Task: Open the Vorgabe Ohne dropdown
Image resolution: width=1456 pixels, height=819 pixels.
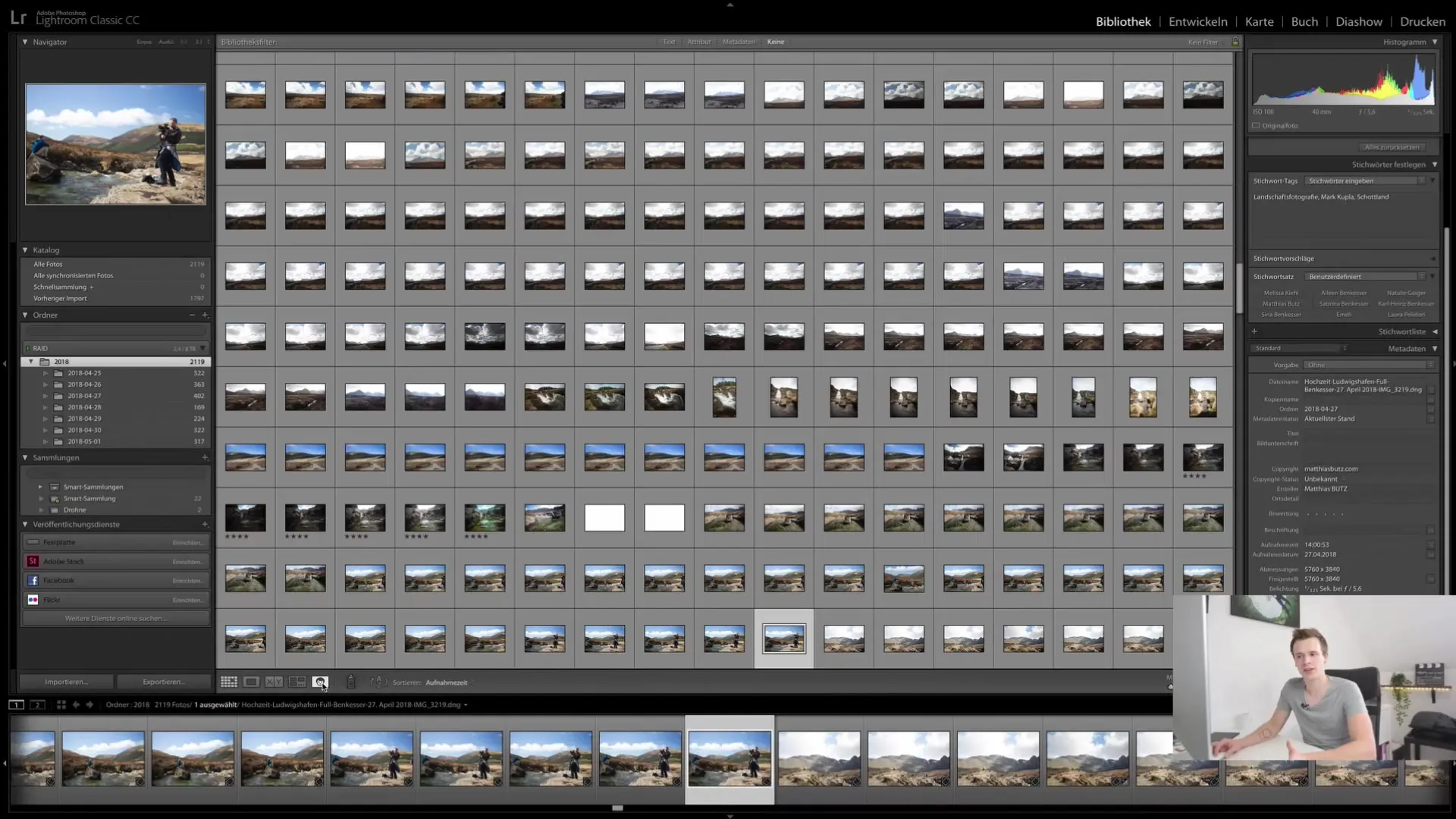Action: [x=1370, y=365]
